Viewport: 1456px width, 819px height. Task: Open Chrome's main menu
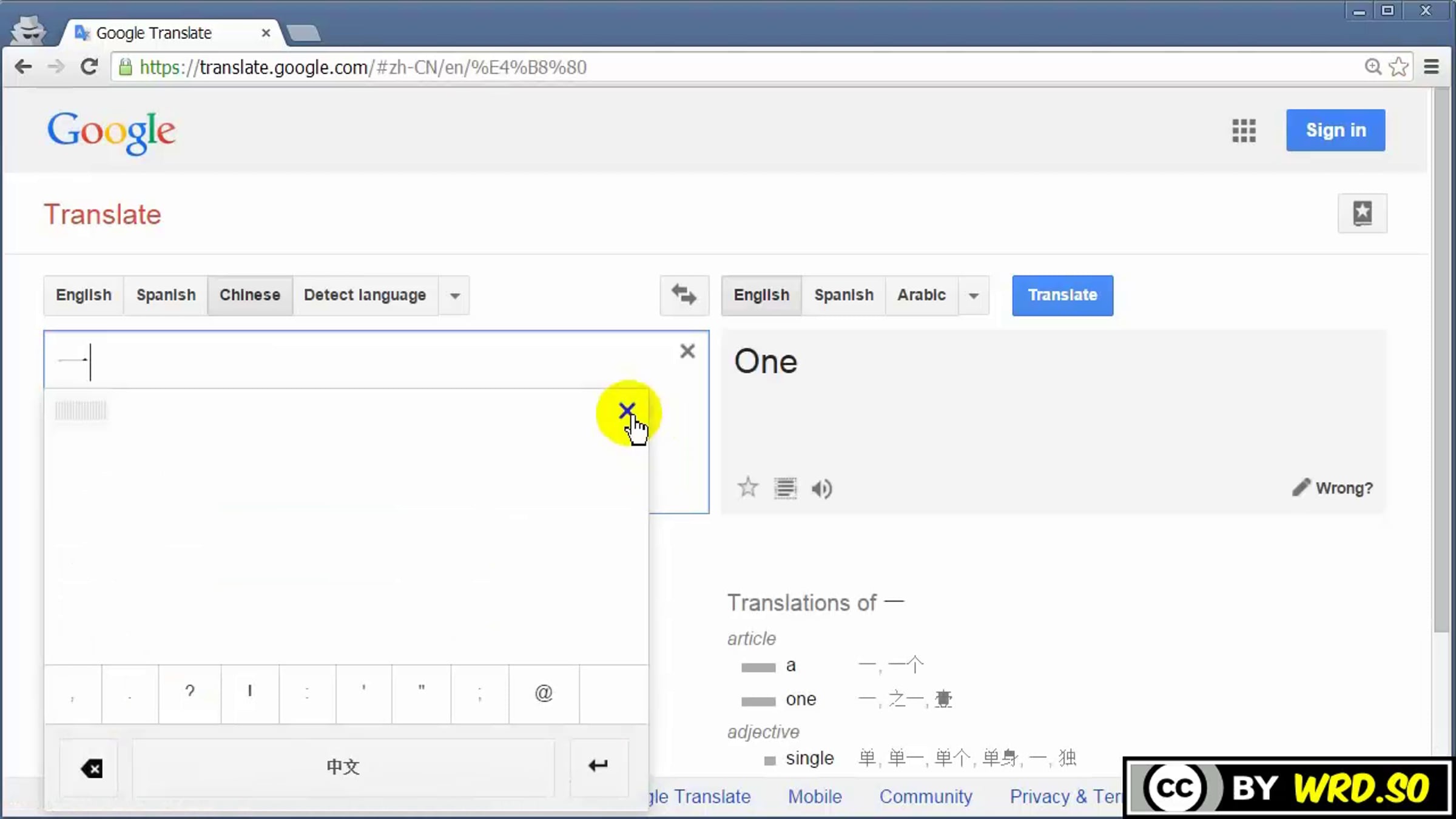point(1431,67)
